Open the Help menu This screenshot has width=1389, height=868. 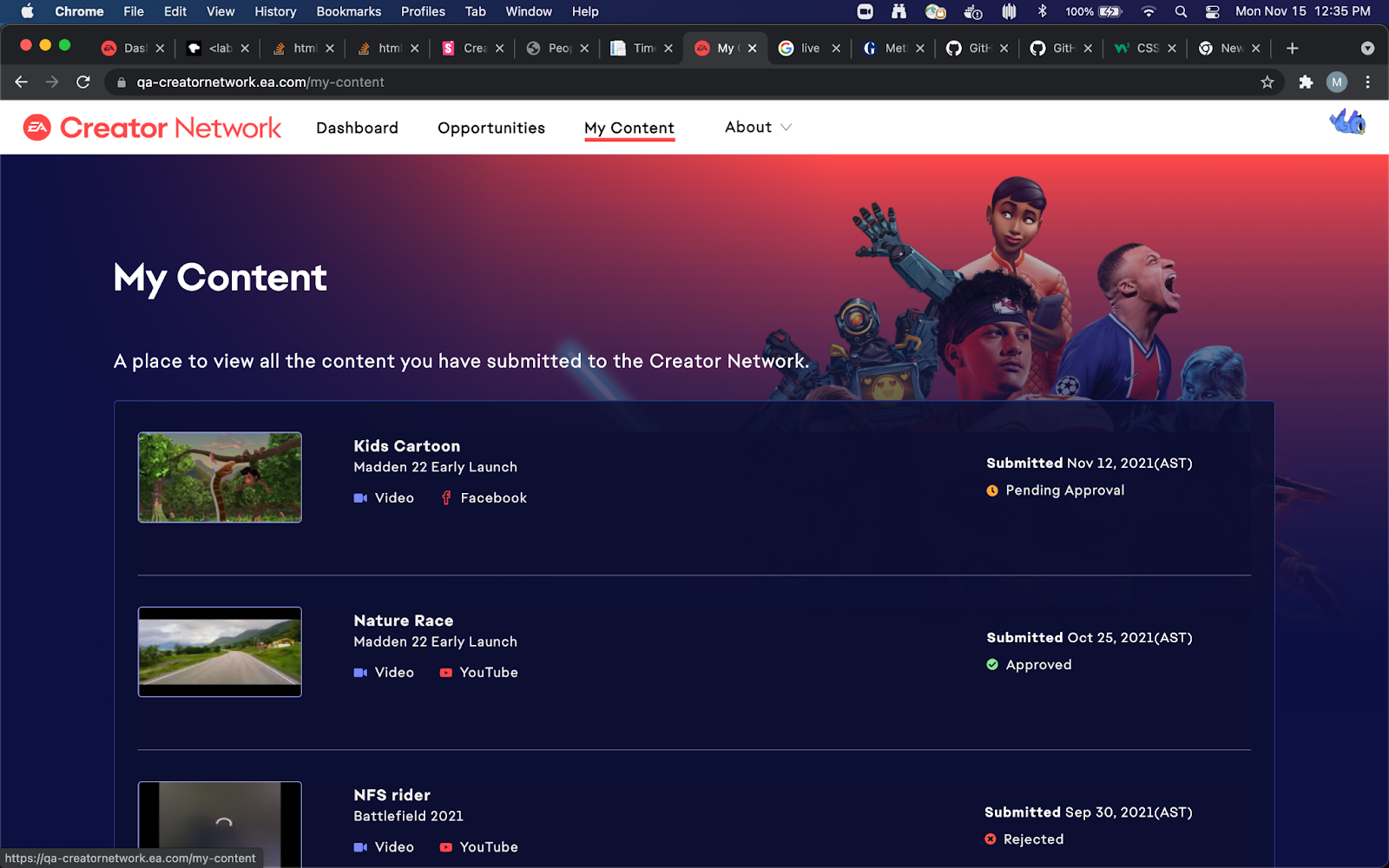click(x=585, y=11)
